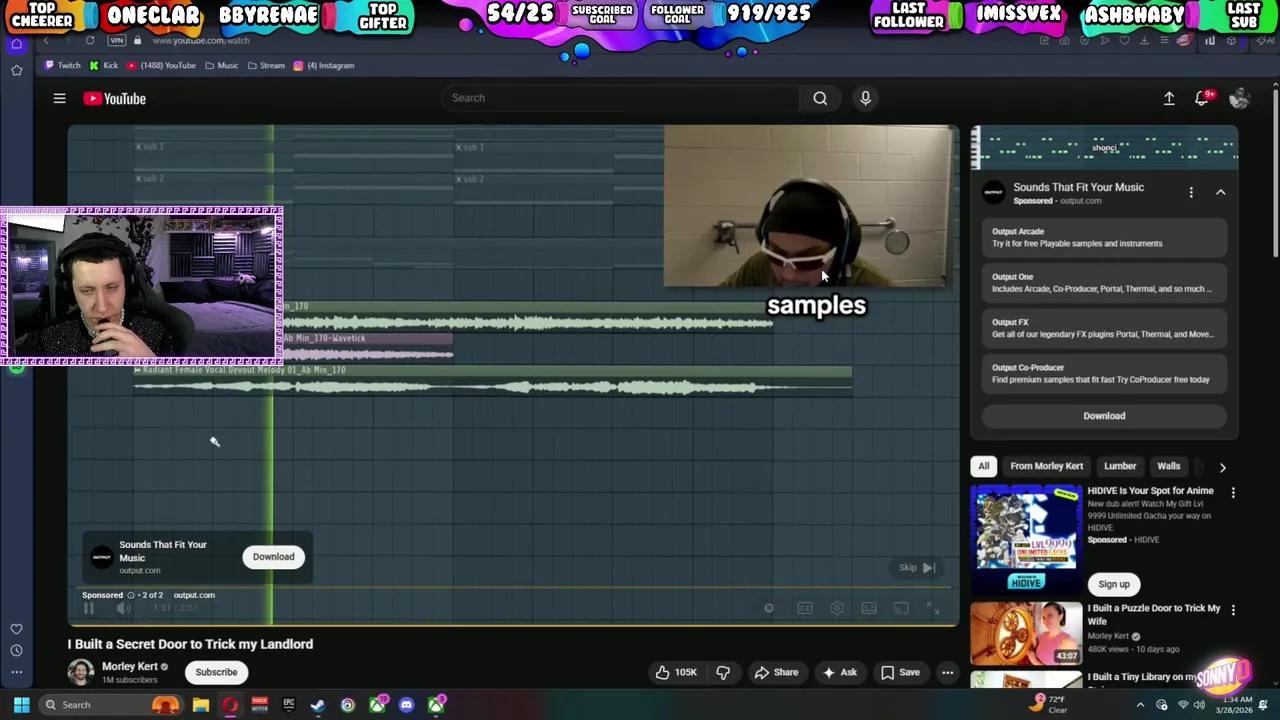
Task: Select the Walls filter chip
Action: [1168, 466]
